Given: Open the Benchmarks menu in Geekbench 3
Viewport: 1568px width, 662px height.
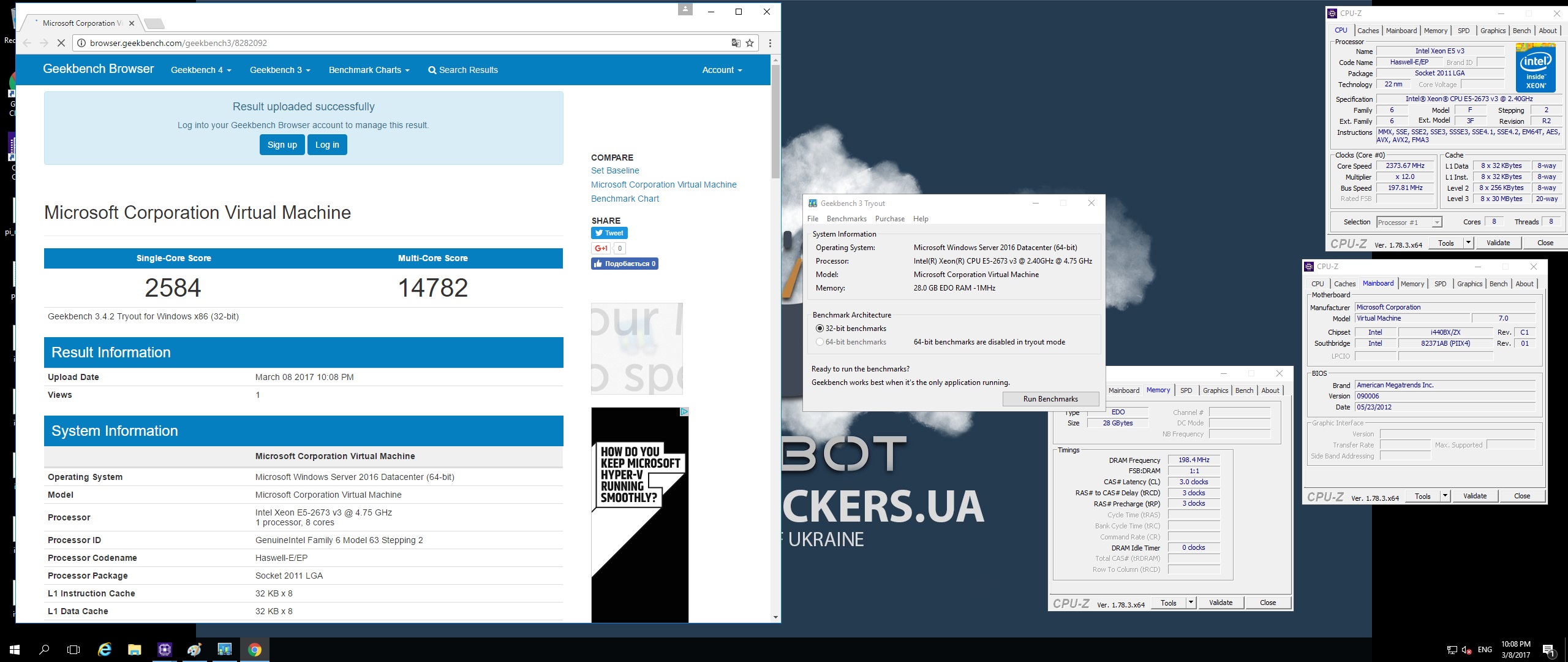Looking at the screenshot, I should 846,219.
